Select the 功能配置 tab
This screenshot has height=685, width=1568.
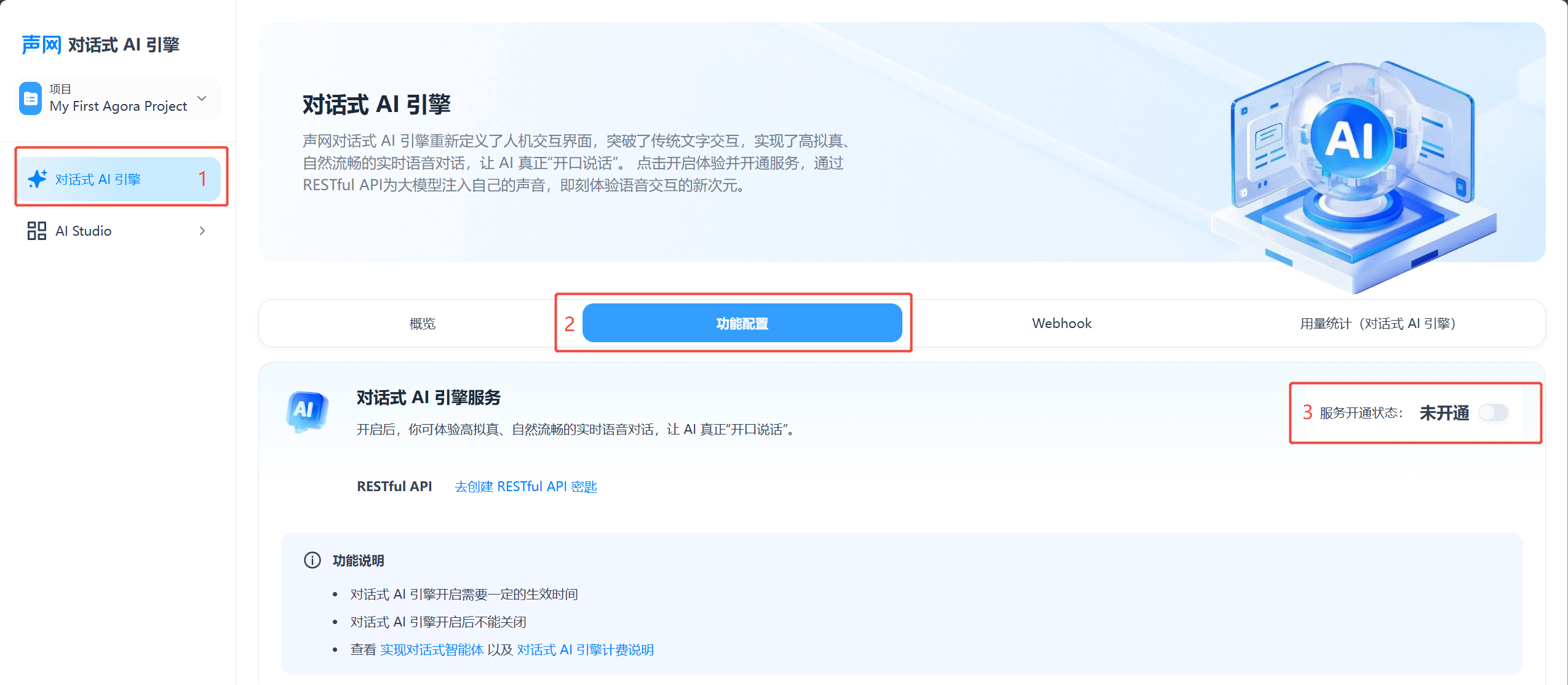point(742,324)
